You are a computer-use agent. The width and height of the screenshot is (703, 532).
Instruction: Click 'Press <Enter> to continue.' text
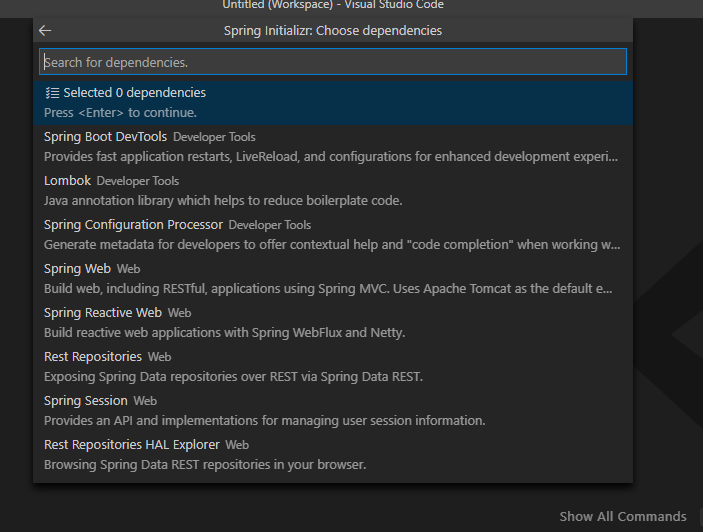coord(120,112)
